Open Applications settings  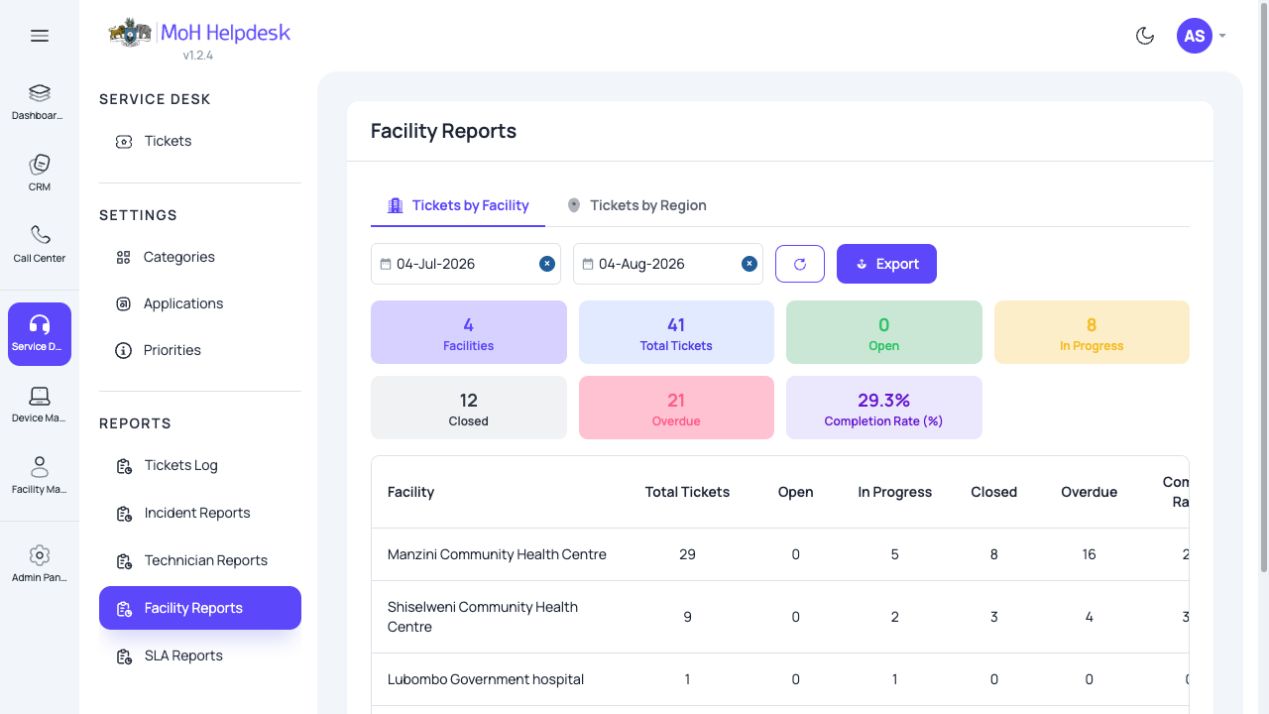click(200, 304)
